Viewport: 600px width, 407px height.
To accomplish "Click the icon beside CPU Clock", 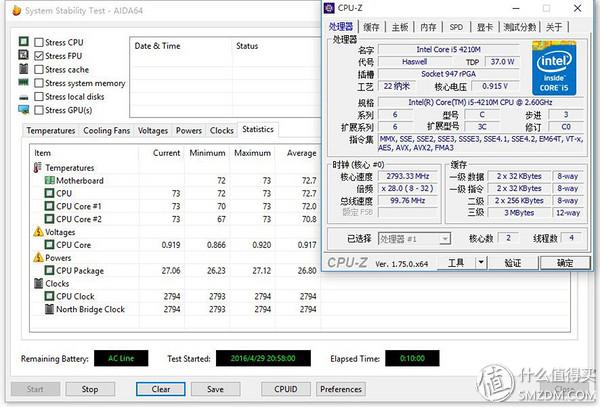I will point(49,296).
